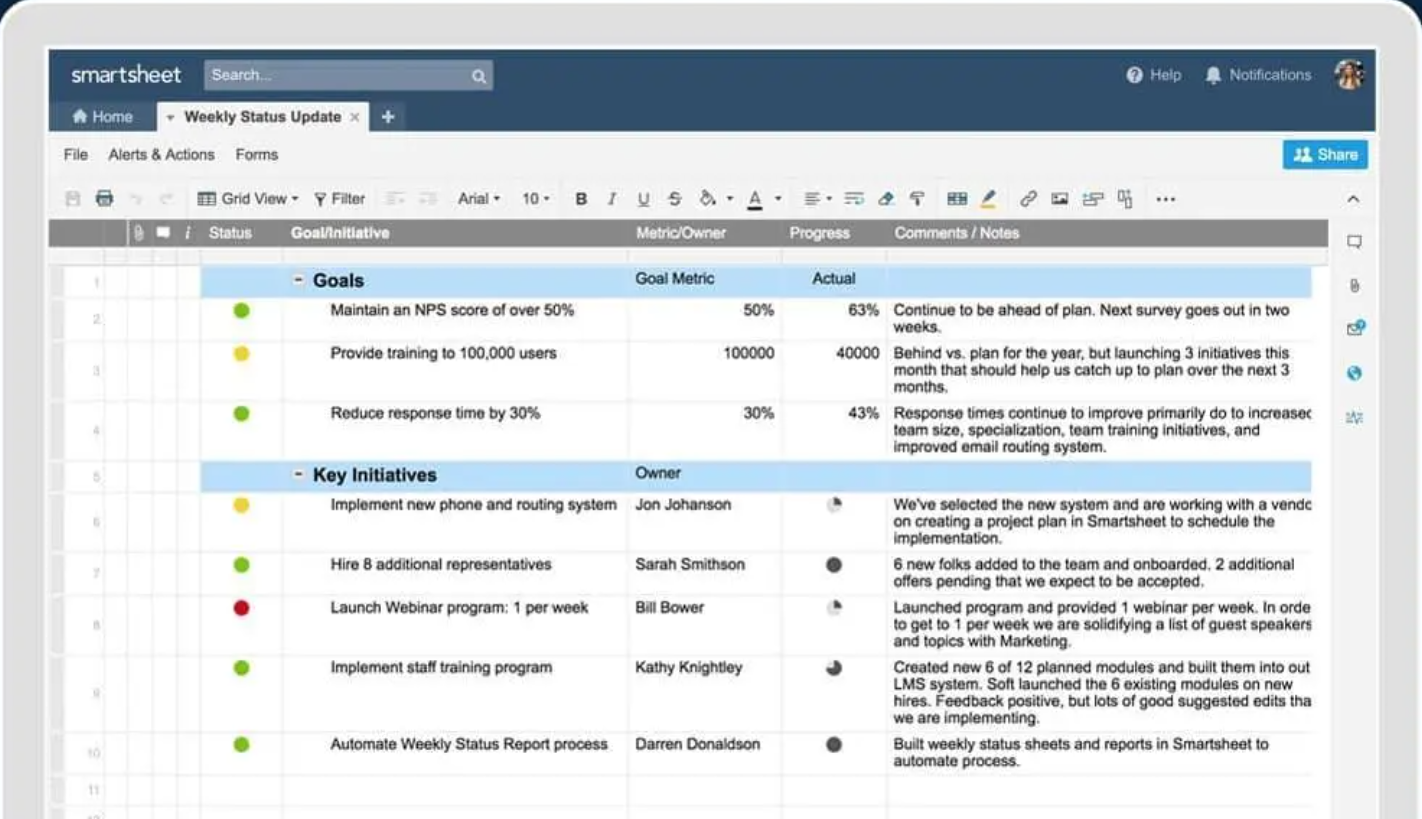The image size is (1422, 819).
Task: Open the Grid View dropdown
Action: tap(247, 199)
